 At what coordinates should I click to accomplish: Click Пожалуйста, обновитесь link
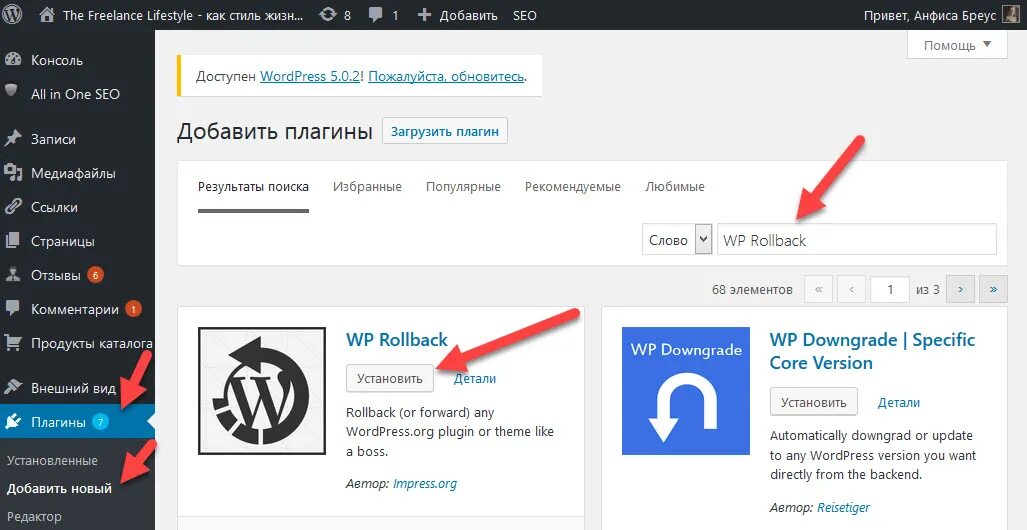pyautogui.click(x=446, y=76)
